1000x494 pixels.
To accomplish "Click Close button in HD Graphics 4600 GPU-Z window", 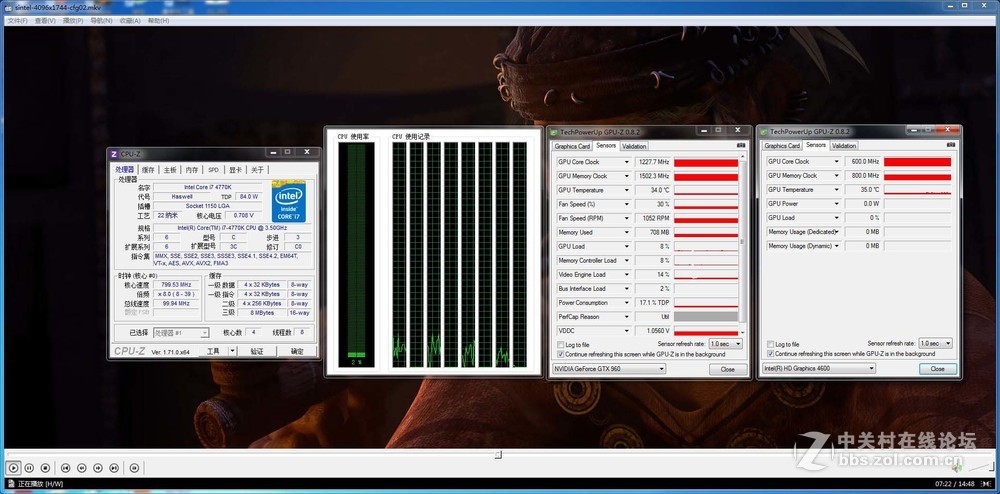I will tap(938, 368).
